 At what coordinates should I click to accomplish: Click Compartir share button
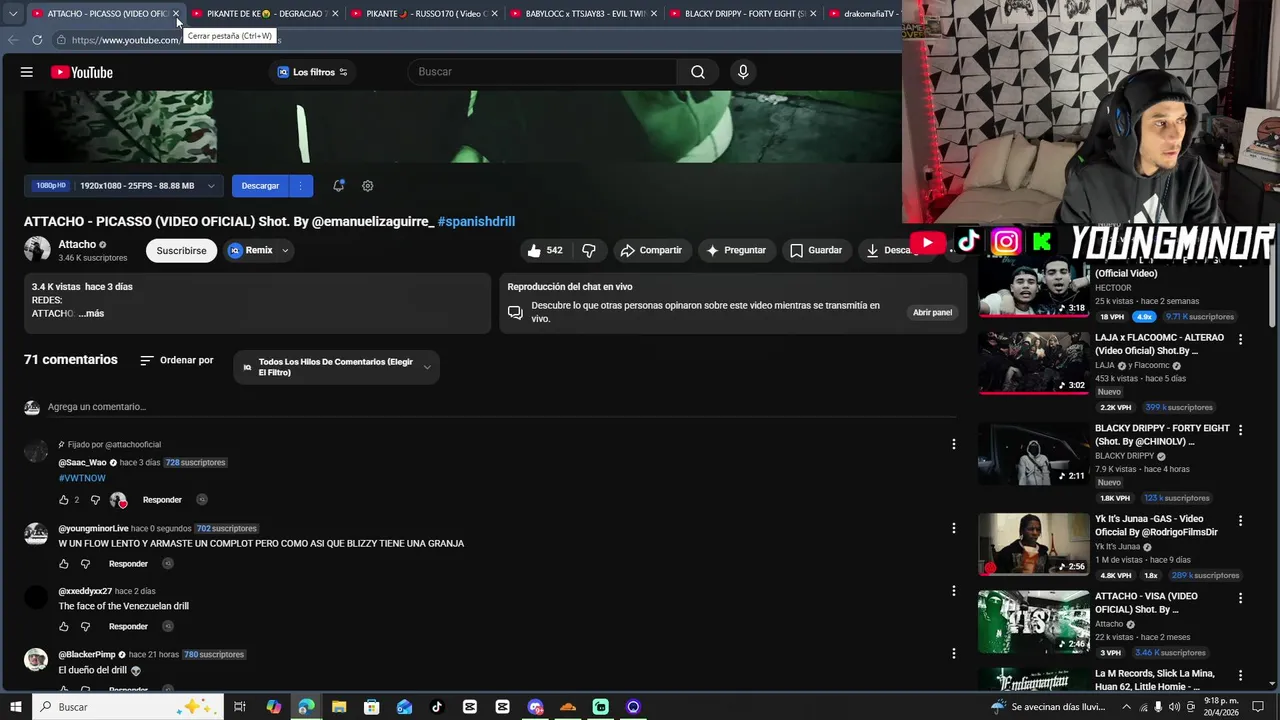click(x=651, y=250)
